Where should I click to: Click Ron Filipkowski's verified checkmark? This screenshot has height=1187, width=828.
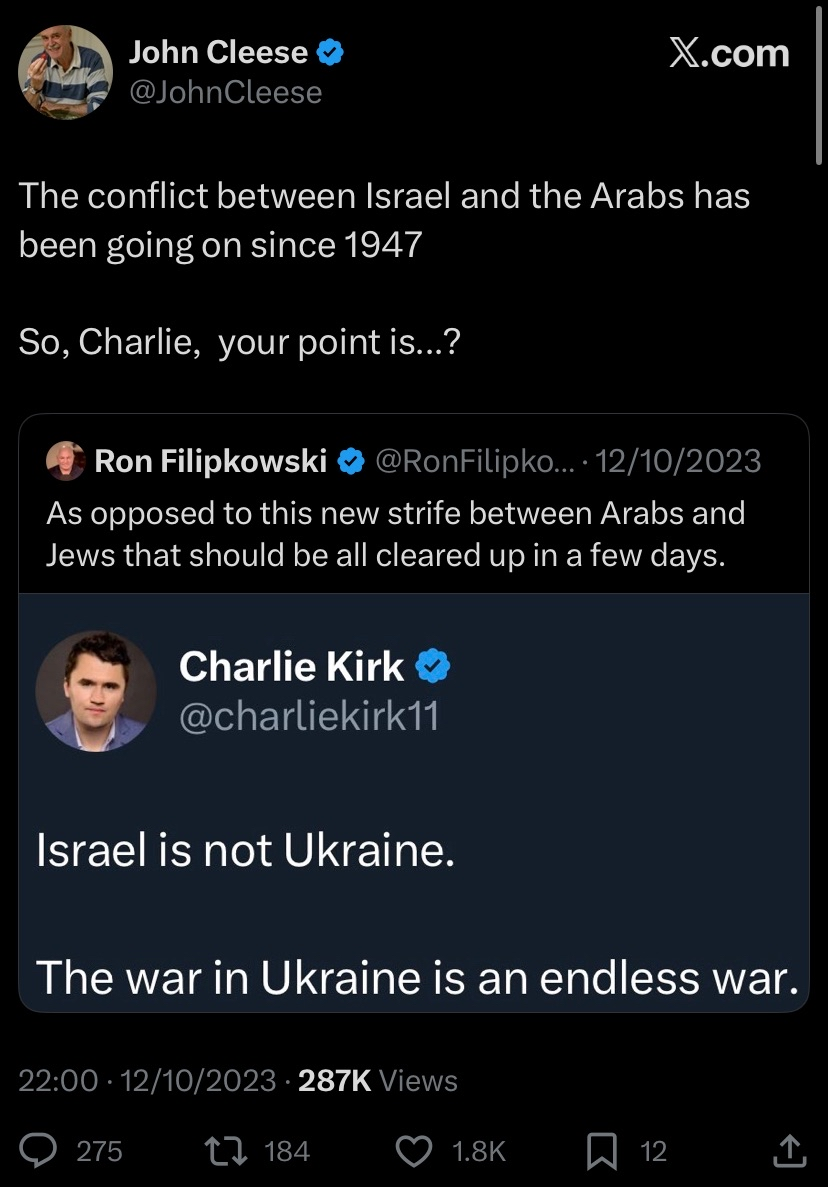point(350,461)
